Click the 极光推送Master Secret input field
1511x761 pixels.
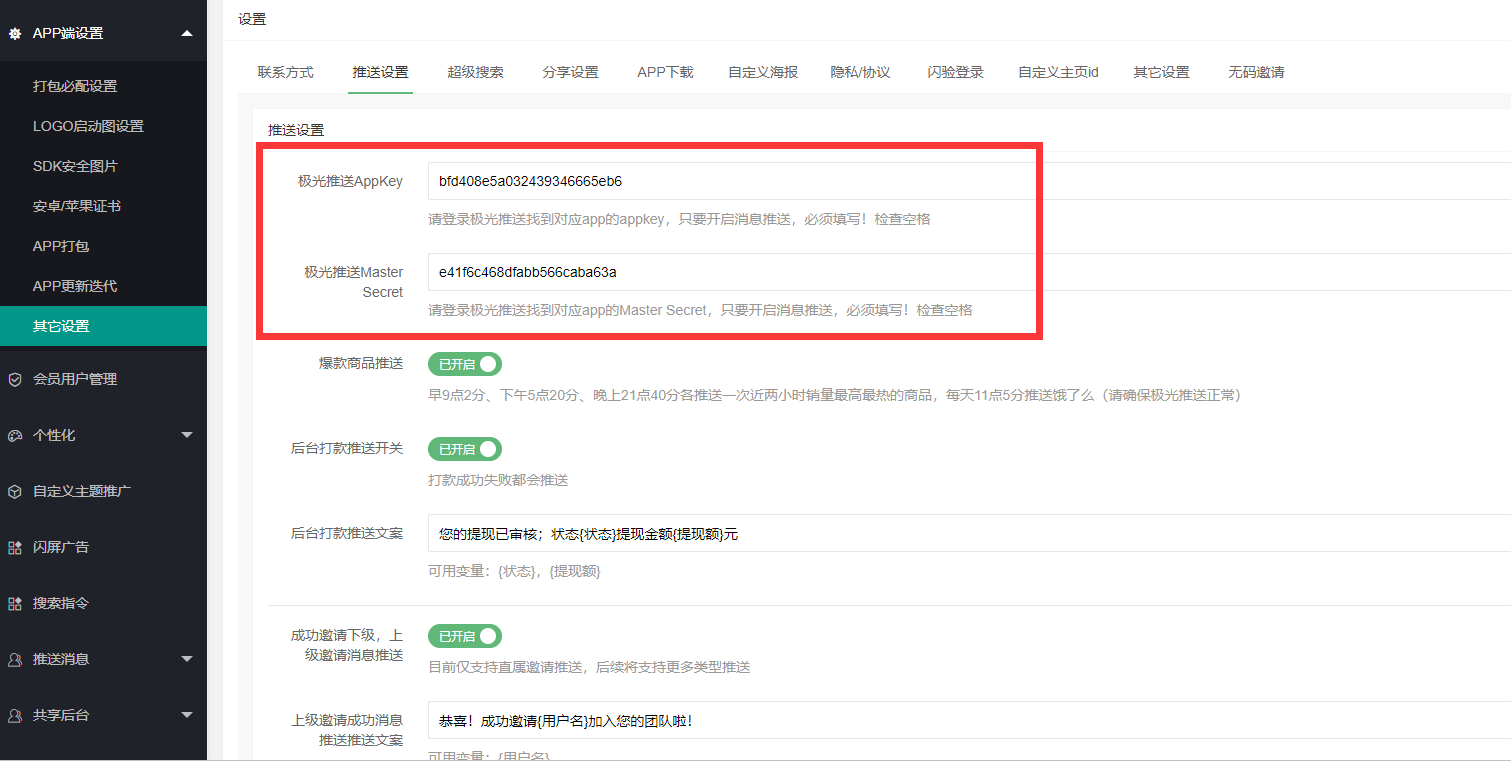coord(969,272)
